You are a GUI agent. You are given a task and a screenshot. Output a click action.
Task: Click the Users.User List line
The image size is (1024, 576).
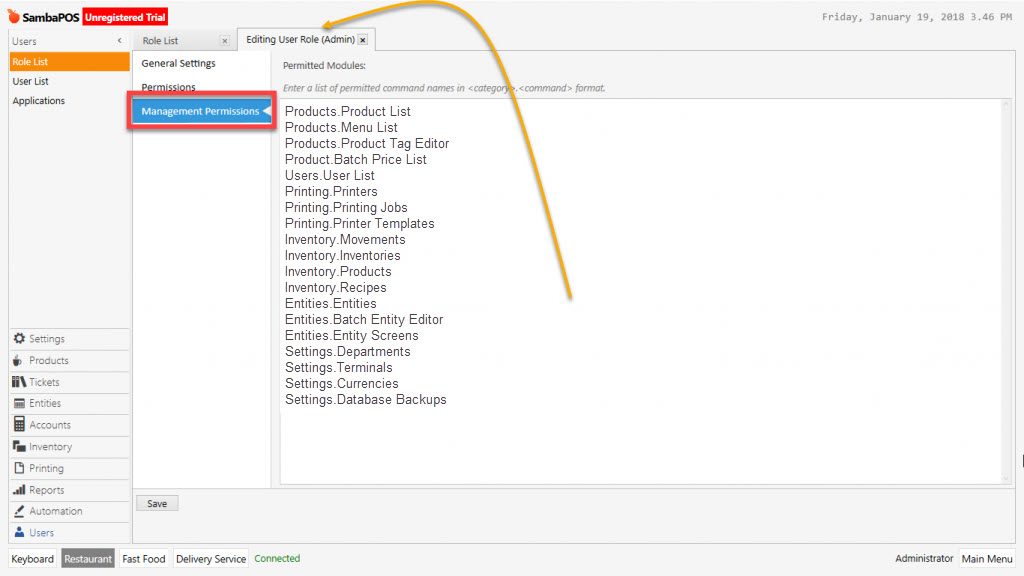point(330,176)
